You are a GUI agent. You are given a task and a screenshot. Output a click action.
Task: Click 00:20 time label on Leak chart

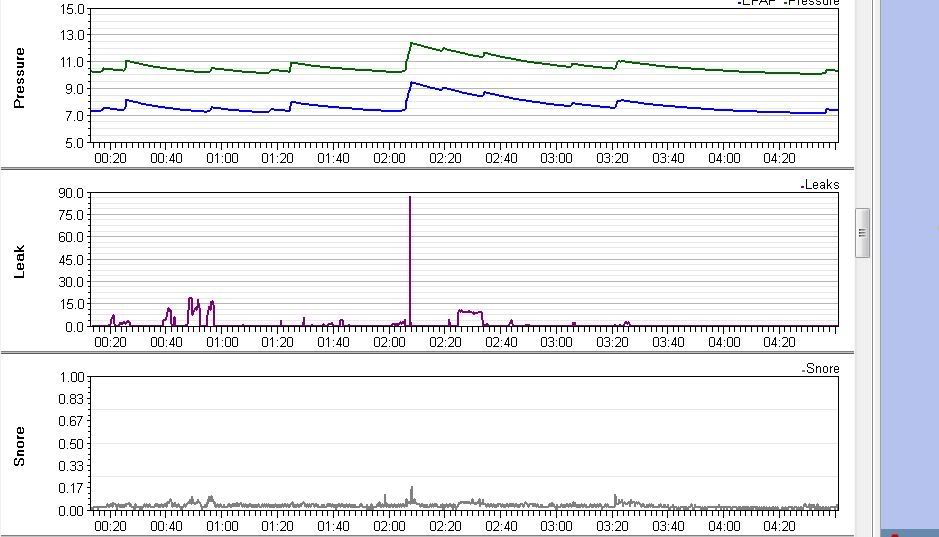pos(110,342)
